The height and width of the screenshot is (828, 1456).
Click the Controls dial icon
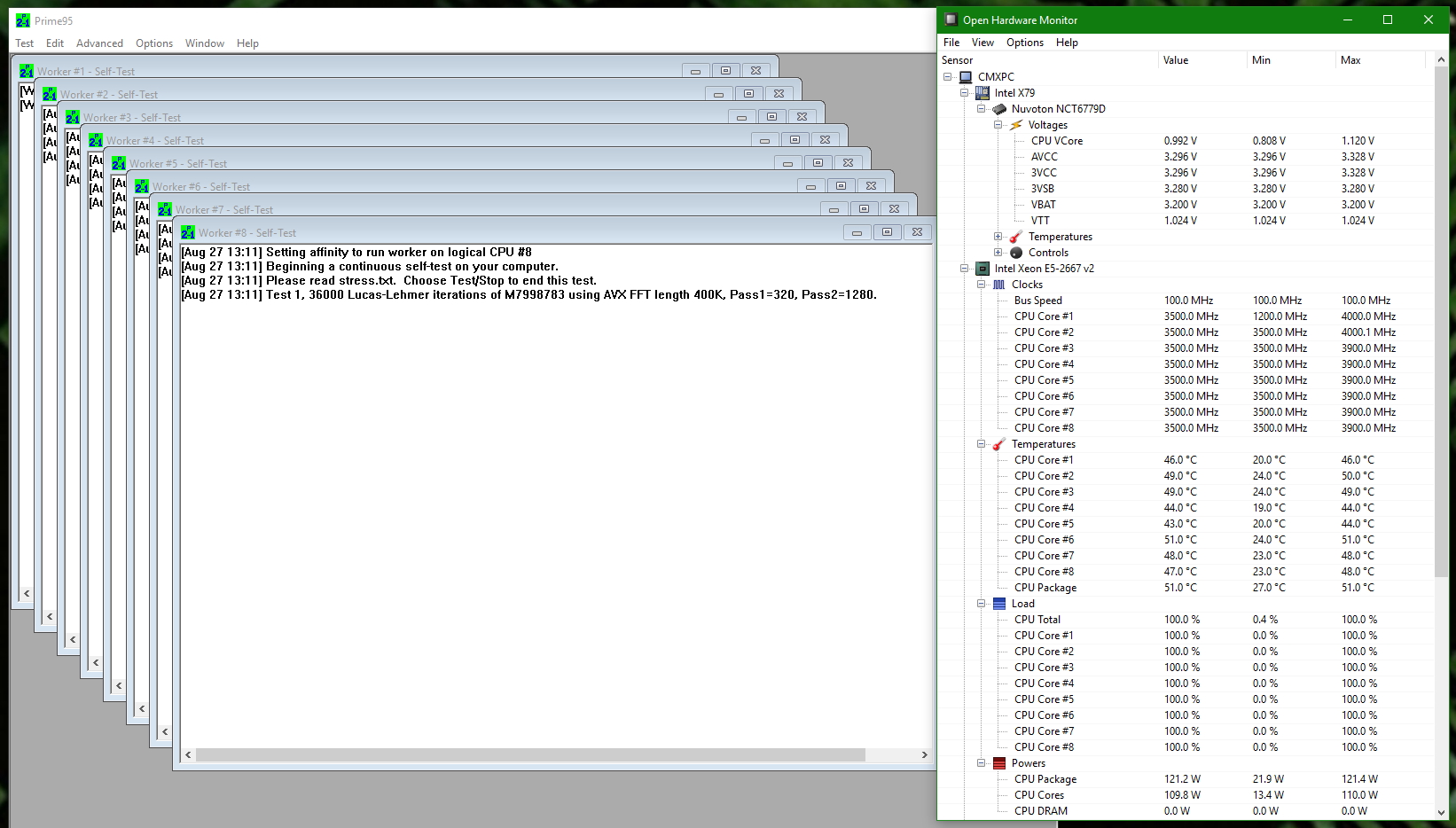(x=1016, y=253)
